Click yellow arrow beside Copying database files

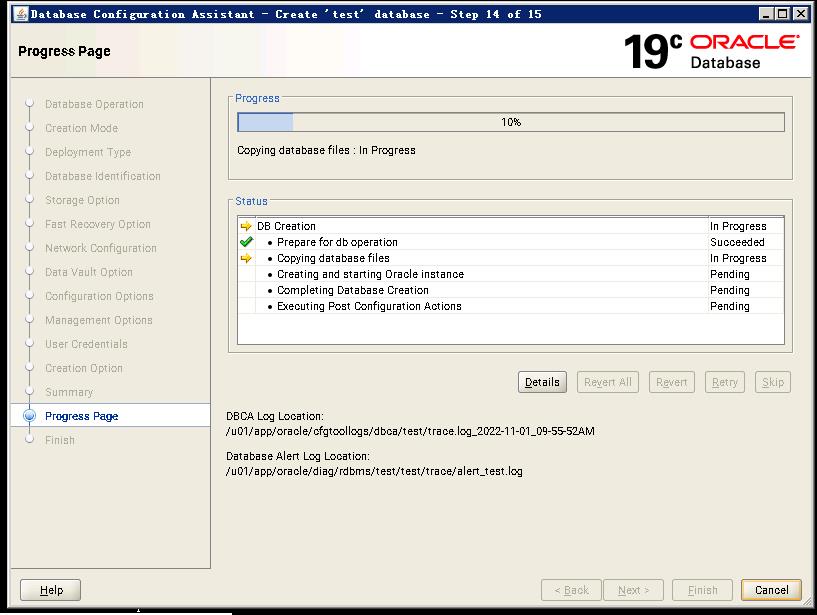(x=246, y=258)
